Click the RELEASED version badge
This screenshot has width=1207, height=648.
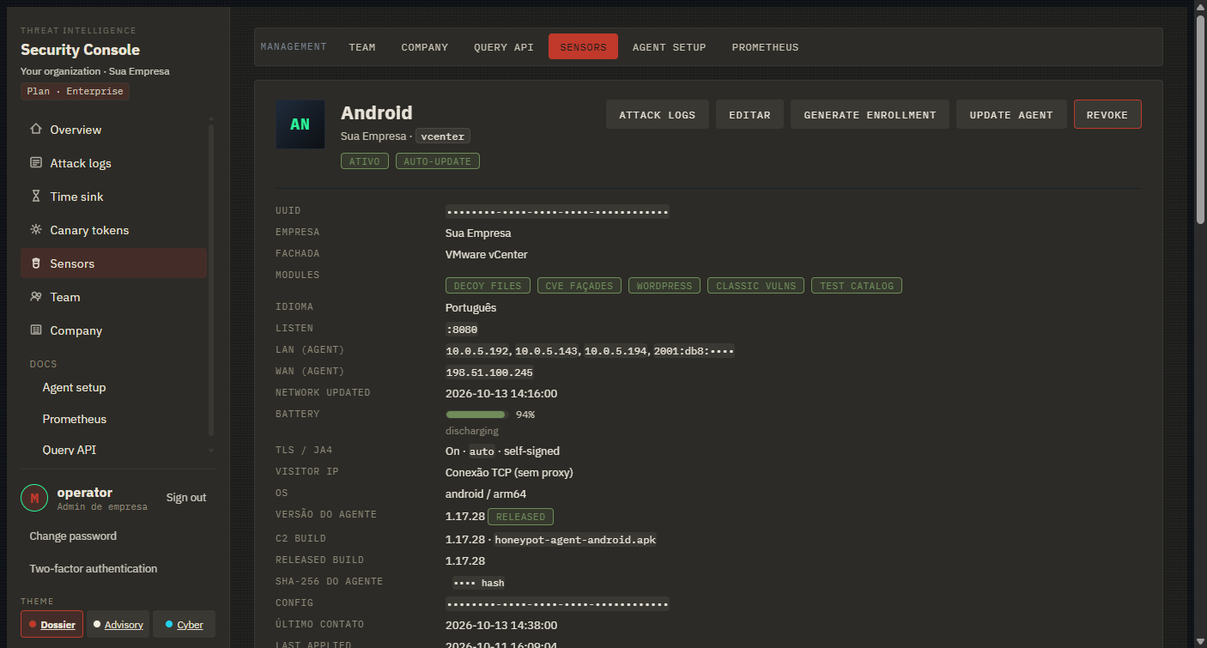(x=521, y=517)
